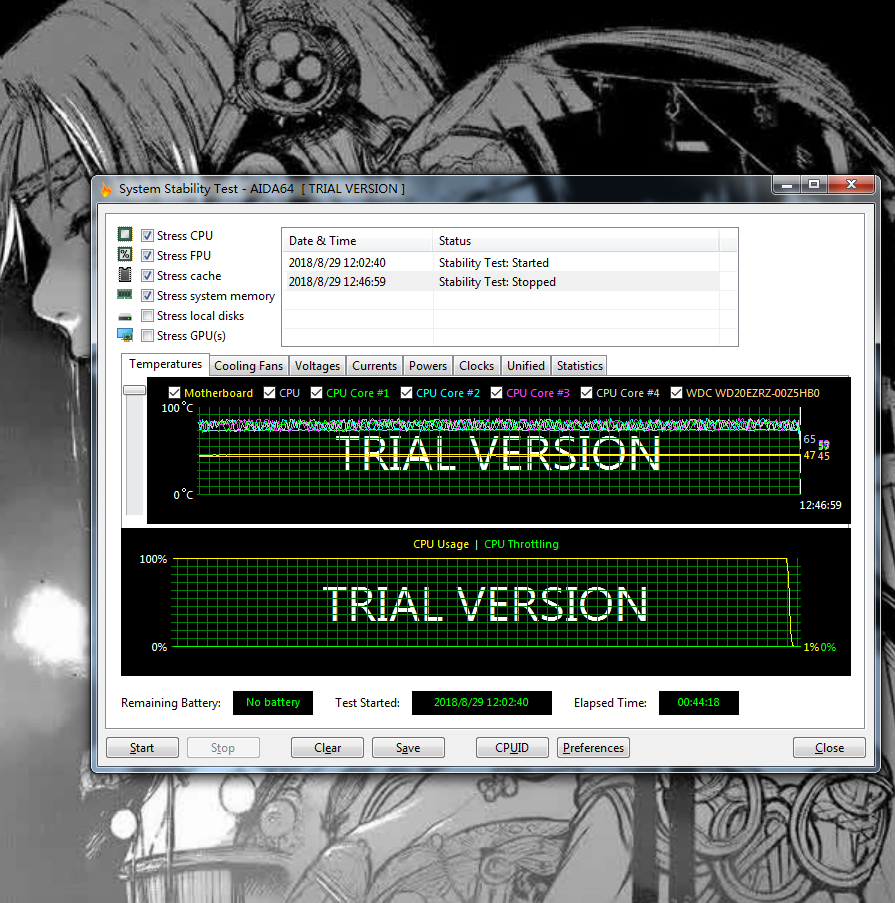
Task: Toggle CPU Core #4 graph checkbox
Action: tap(586, 393)
